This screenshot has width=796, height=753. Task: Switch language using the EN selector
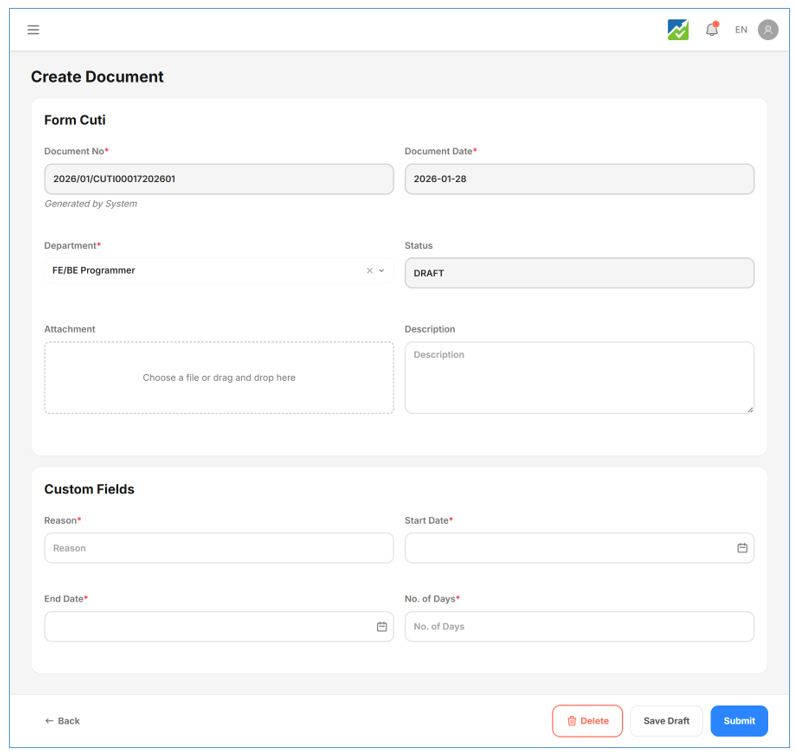pos(741,30)
